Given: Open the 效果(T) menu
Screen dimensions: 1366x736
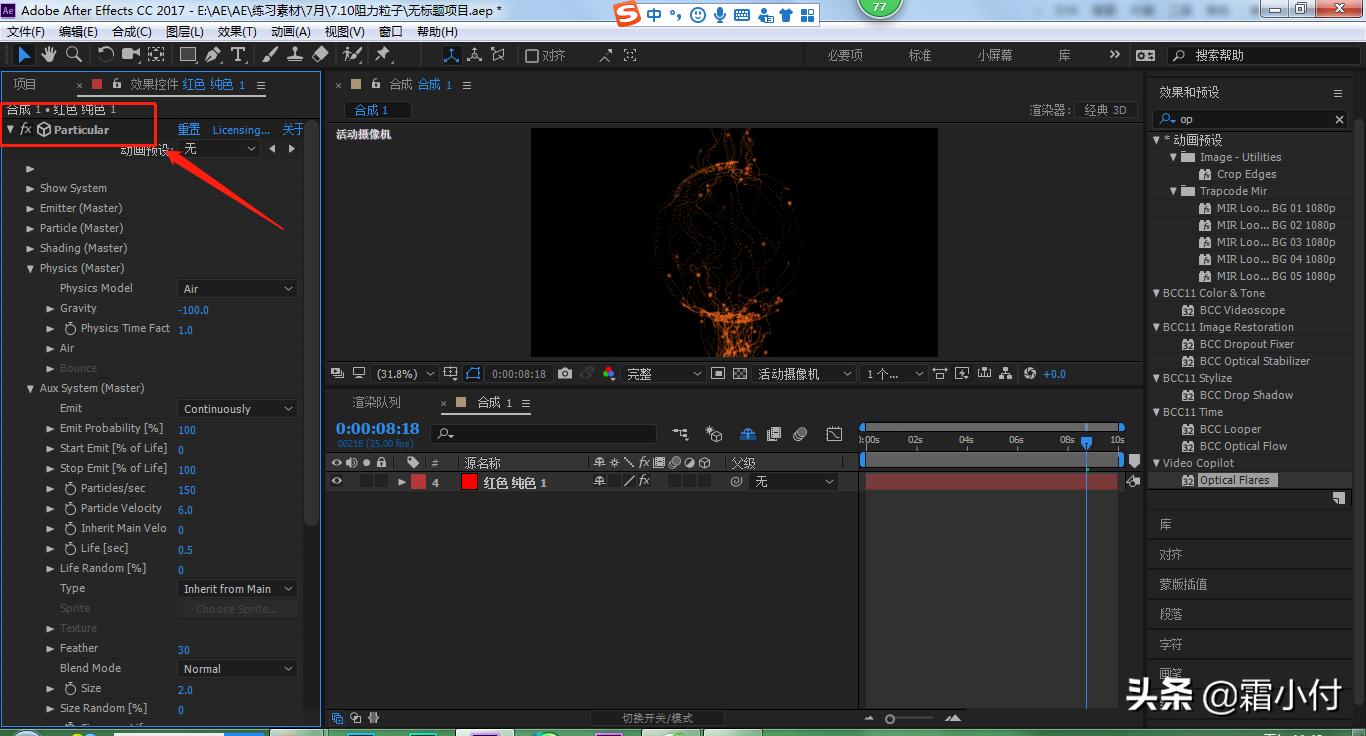Looking at the screenshot, I should (237, 31).
